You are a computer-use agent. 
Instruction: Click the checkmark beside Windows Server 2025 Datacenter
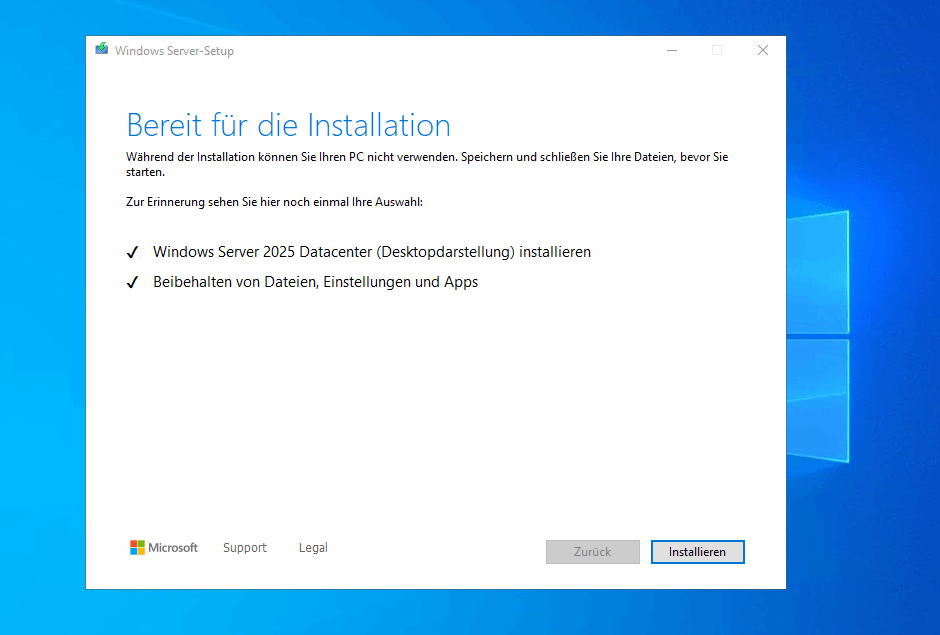[132, 253]
